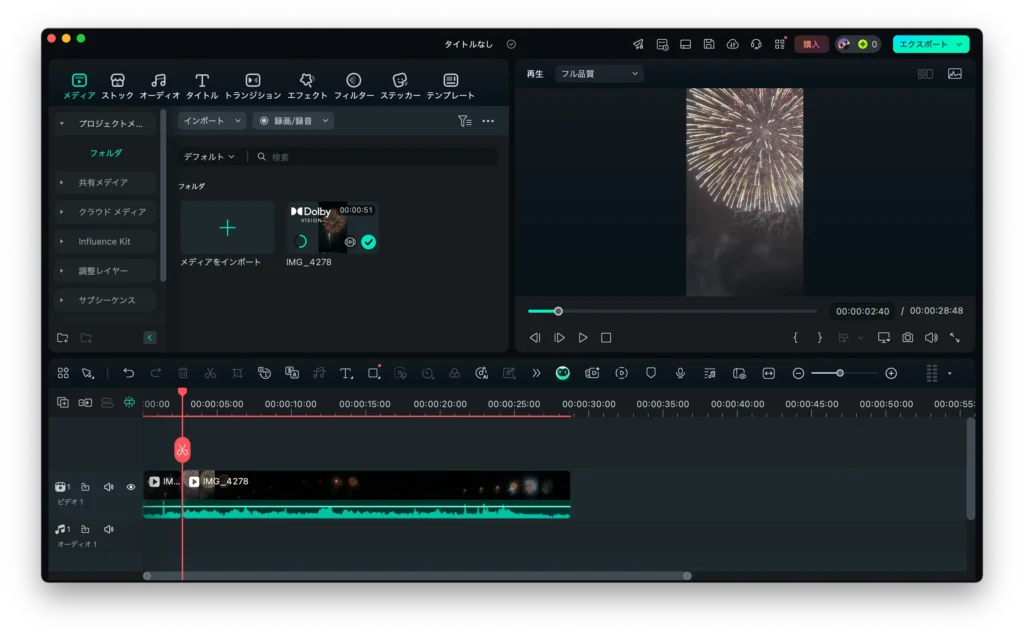
Task: Click the undo arrow in timeline toolbar
Action: click(129, 373)
